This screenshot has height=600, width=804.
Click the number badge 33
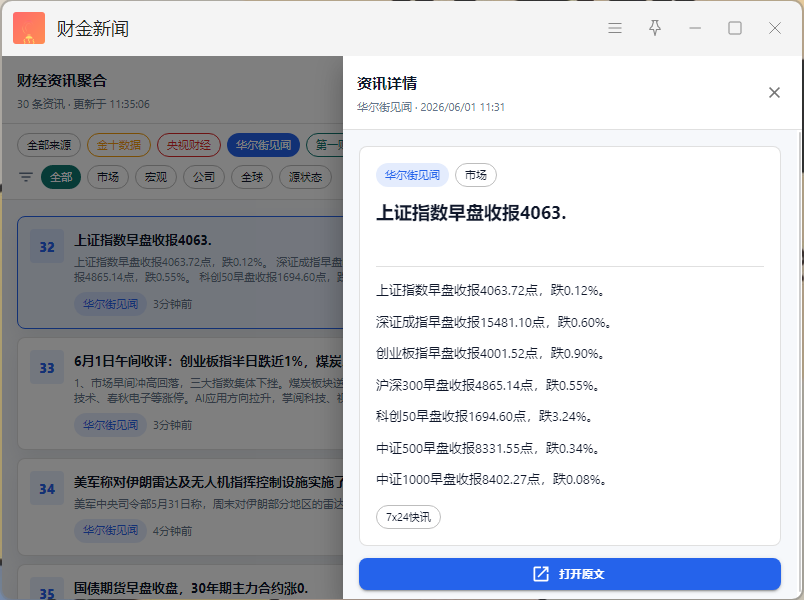click(47, 368)
